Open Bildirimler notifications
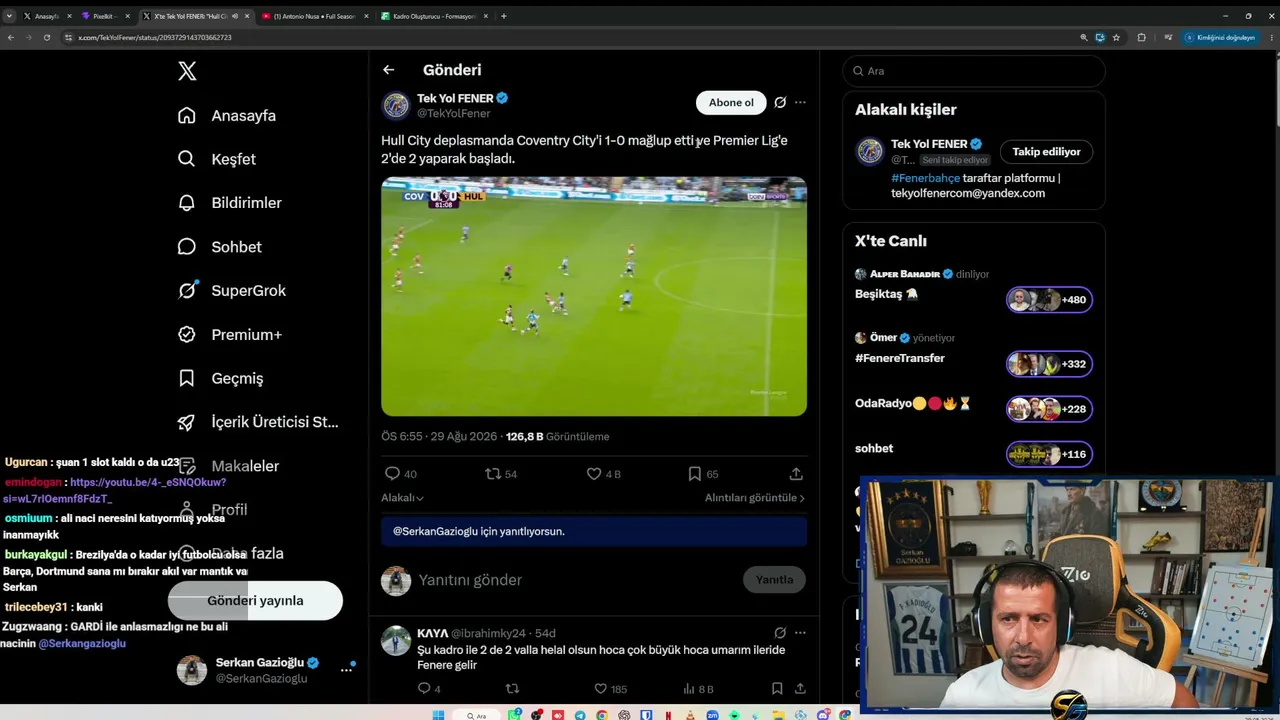The height and width of the screenshot is (720, 1280). pos(230,203)
